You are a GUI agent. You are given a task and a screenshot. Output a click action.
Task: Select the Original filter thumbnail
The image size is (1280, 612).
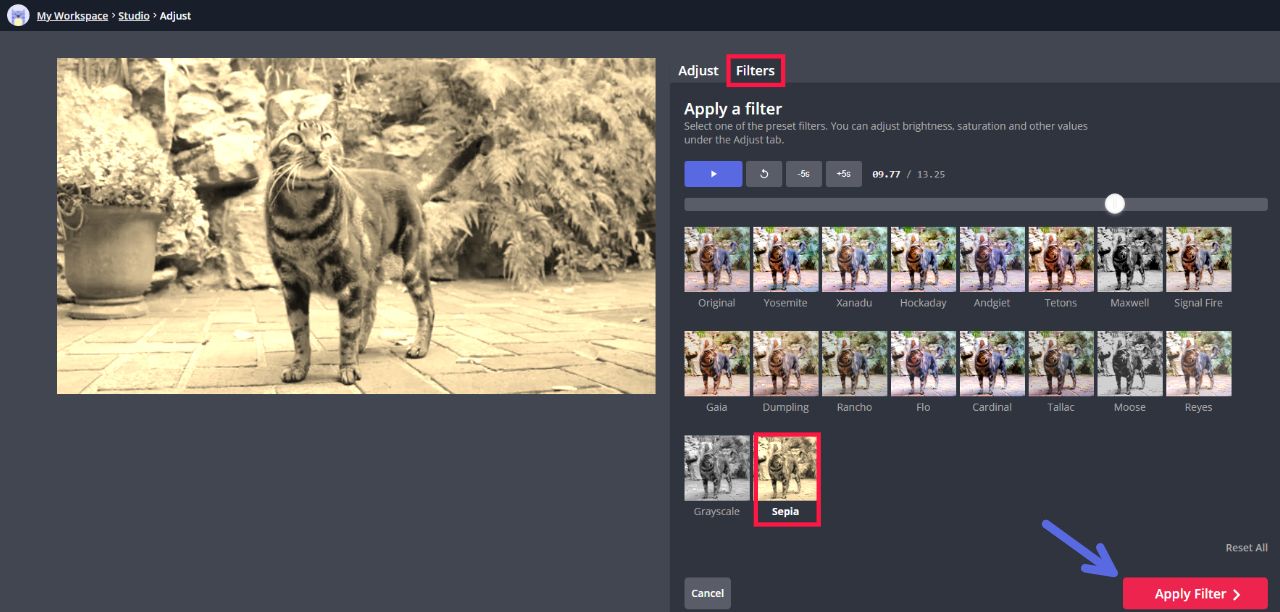tap(716, 260)
